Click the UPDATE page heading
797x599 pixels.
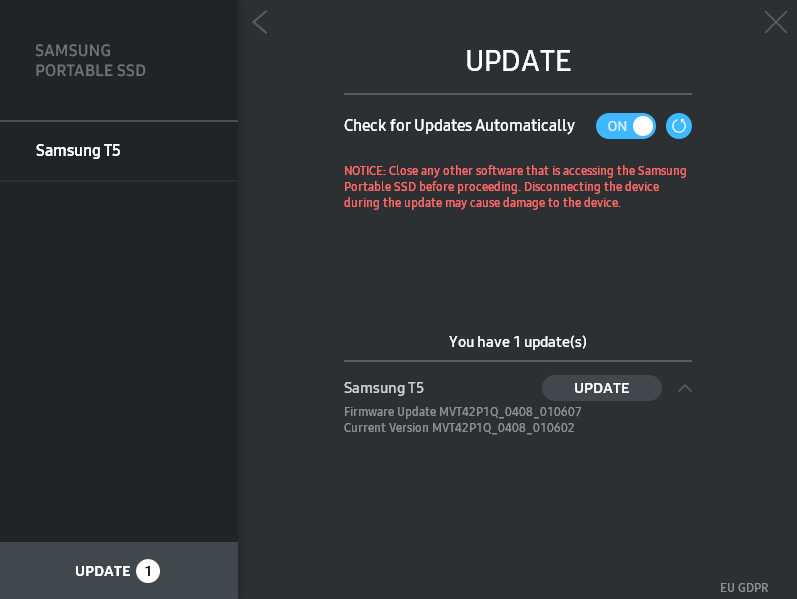(518, 61)
